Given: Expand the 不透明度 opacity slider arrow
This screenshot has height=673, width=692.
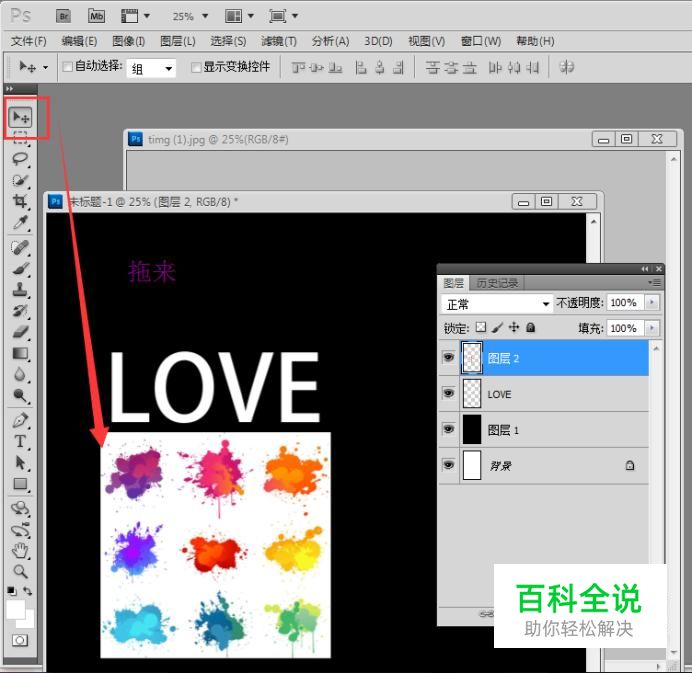Looking at the screenshot, I should tap(652, 303).
